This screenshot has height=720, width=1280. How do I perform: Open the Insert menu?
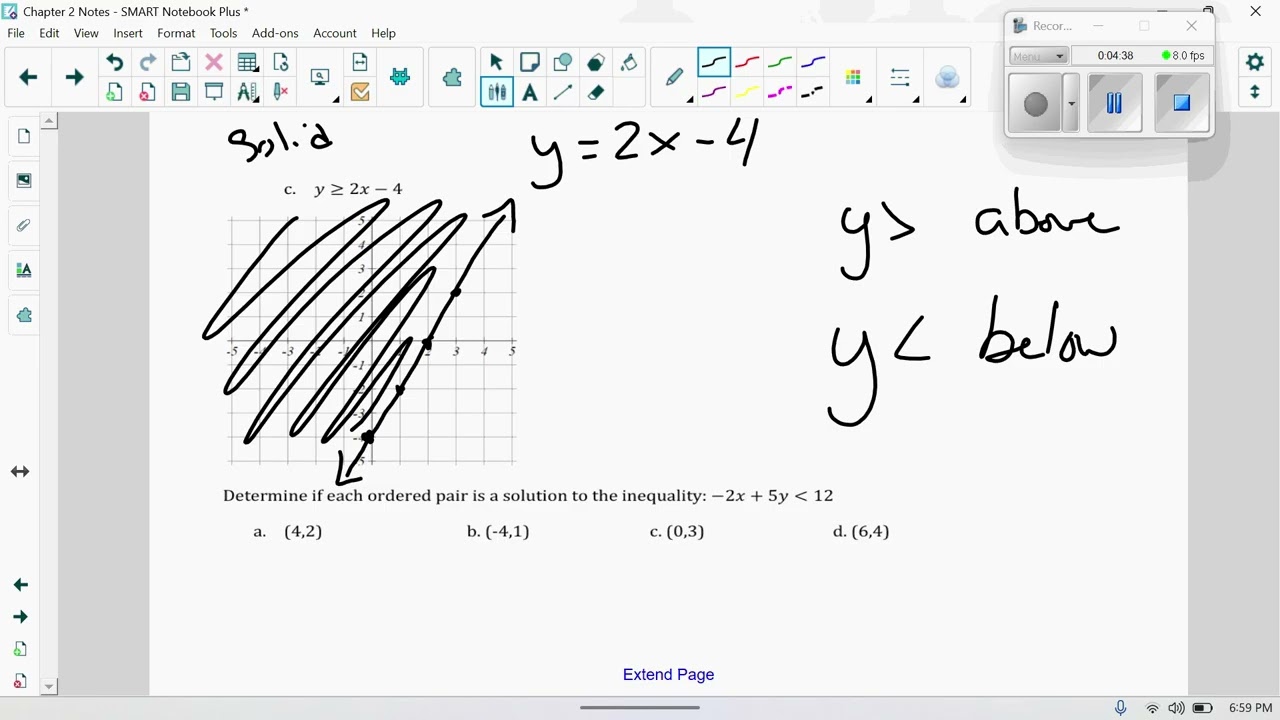[x=128, y=33]
